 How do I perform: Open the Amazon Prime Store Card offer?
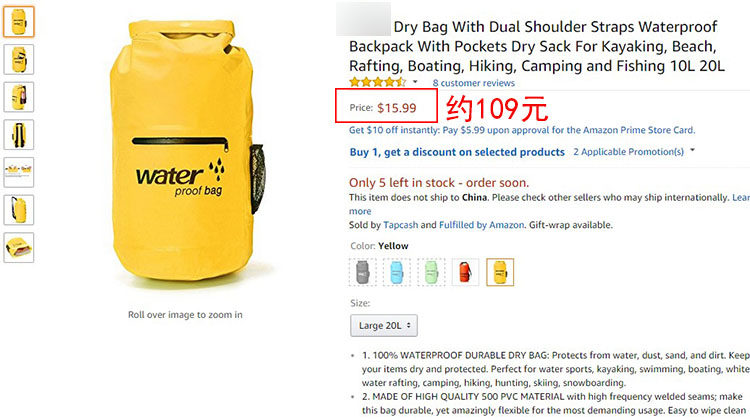(x=522, y=130)
